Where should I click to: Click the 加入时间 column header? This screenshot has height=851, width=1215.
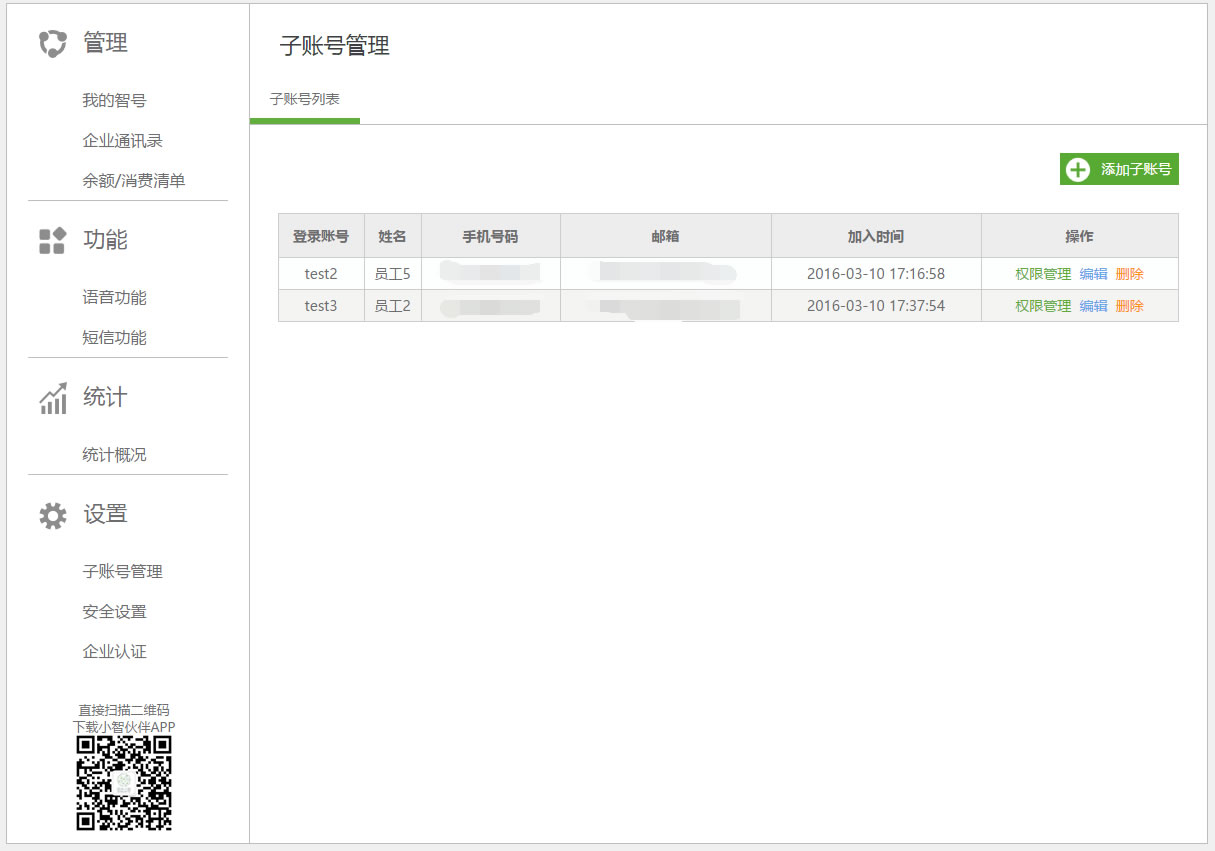875,236
